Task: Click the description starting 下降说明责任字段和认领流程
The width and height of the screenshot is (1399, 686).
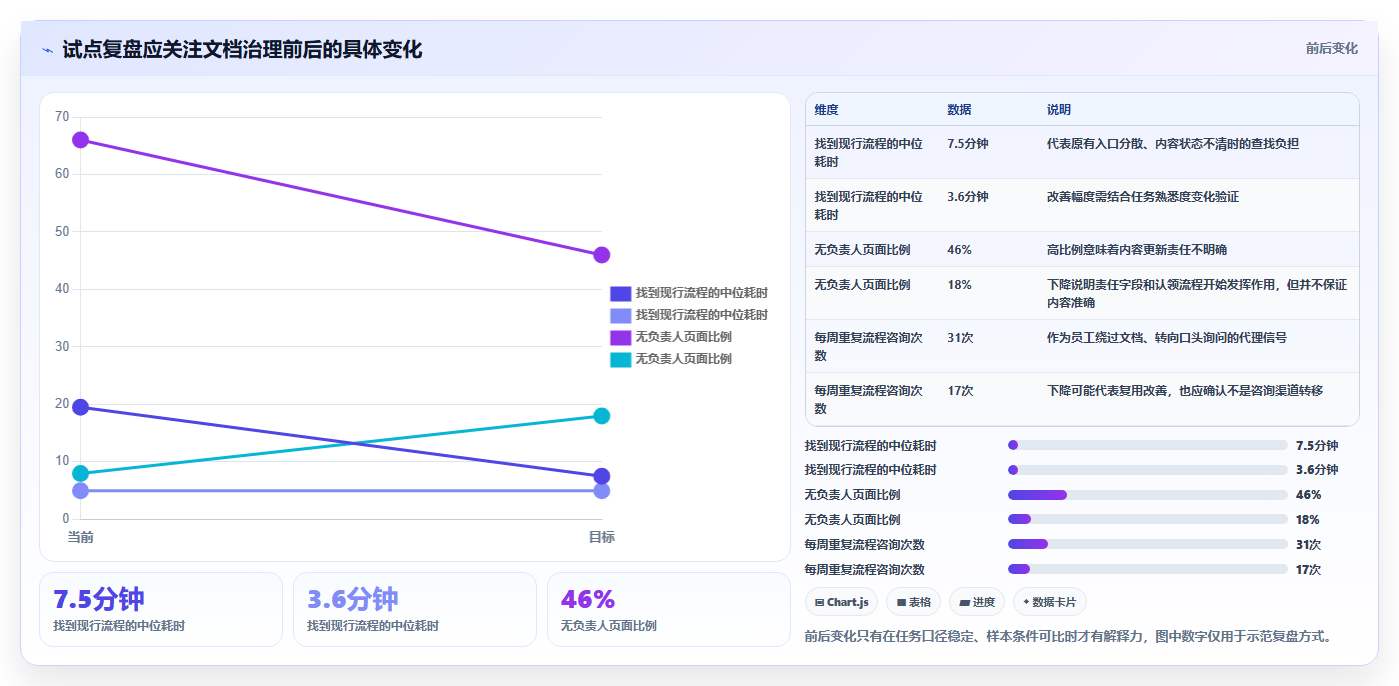Action: 1198,294
